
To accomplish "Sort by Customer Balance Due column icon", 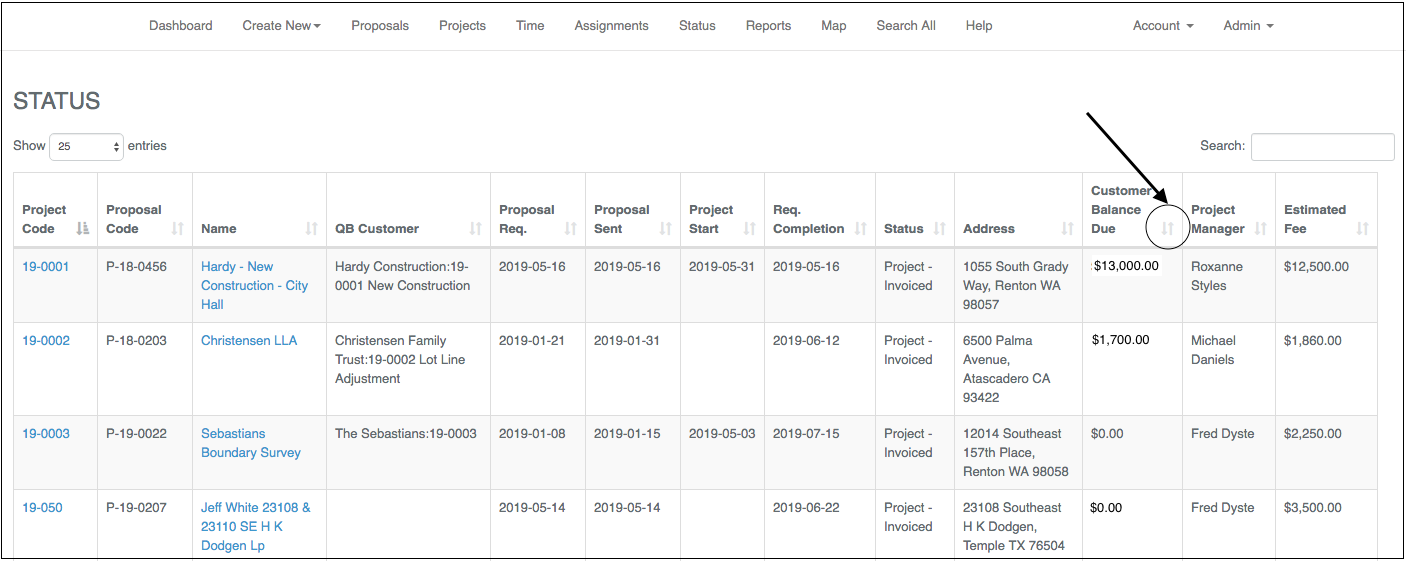I will [1168, 229].
